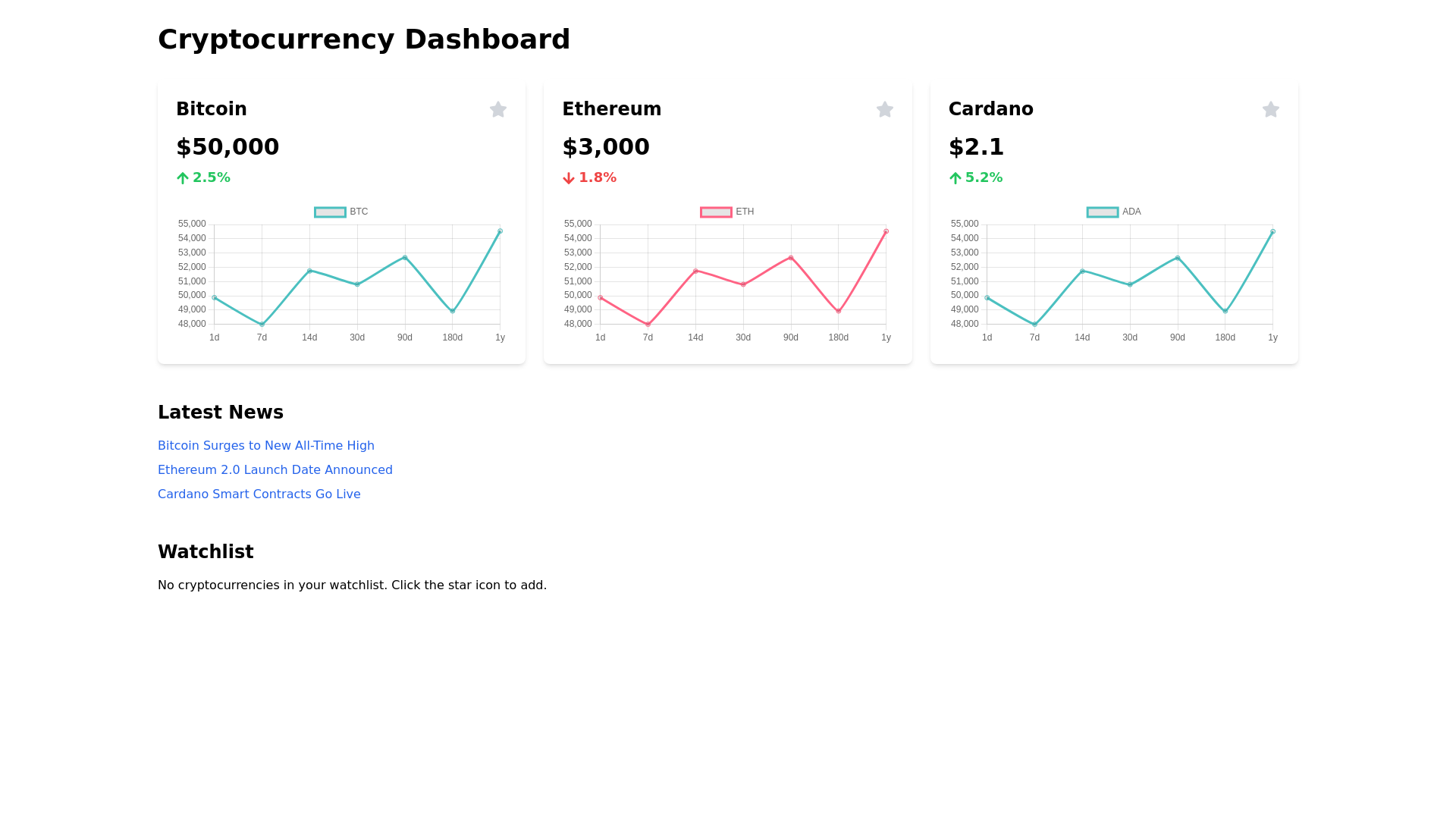
Task: Click the 180d data point on BTC chart
Action: point(453,311)
